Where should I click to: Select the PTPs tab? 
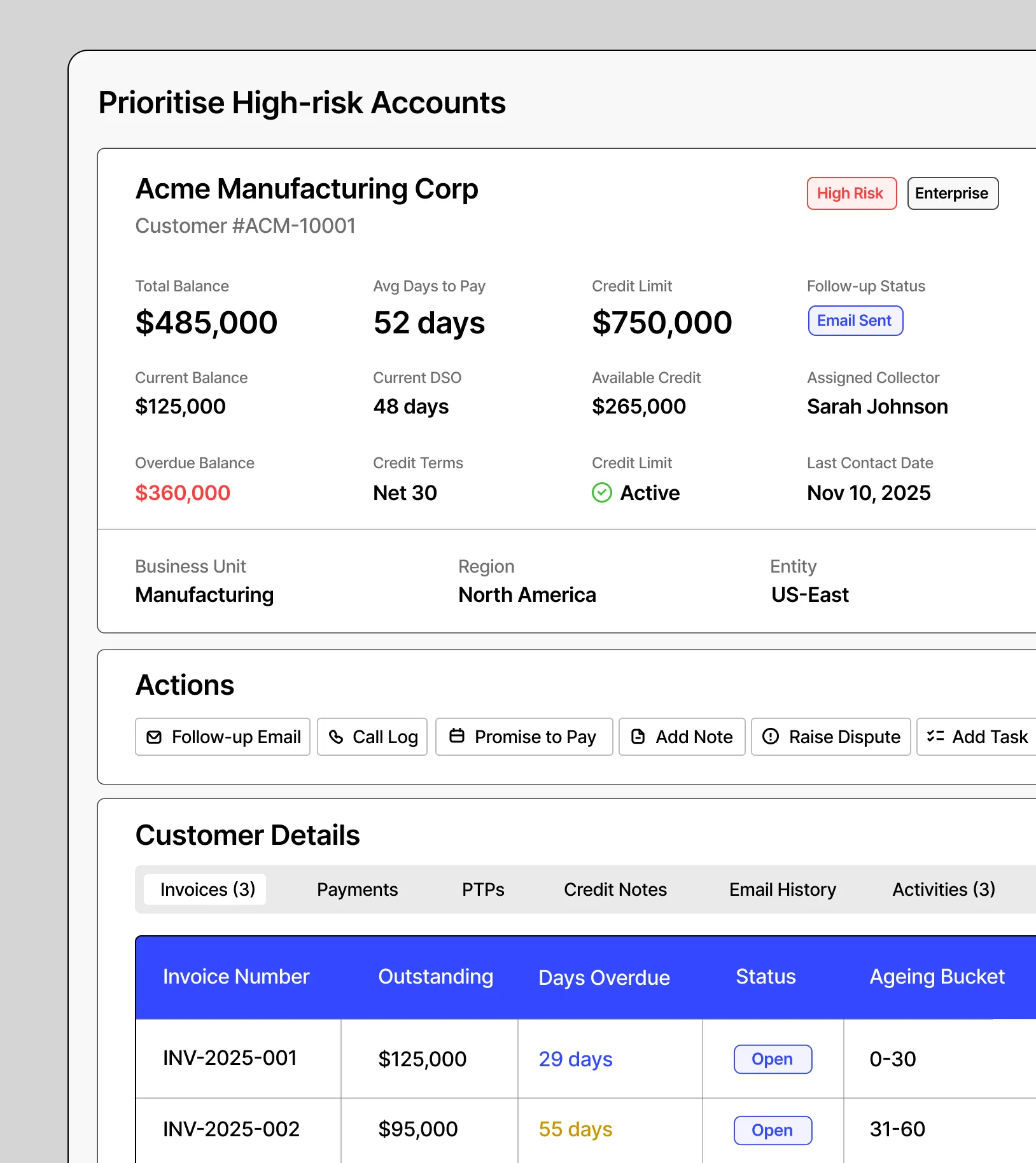[x=483, y=889]
